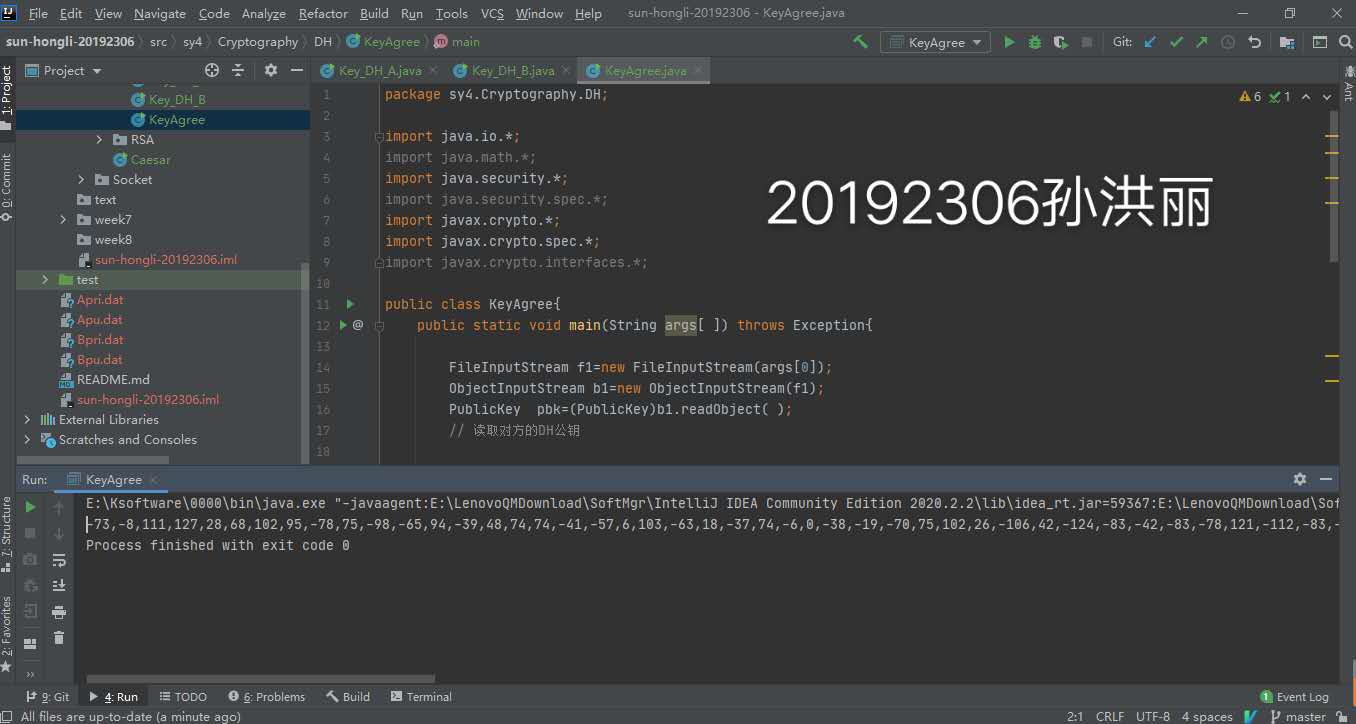
Task: Expand the test folder
Action: [x=45, y=280]
